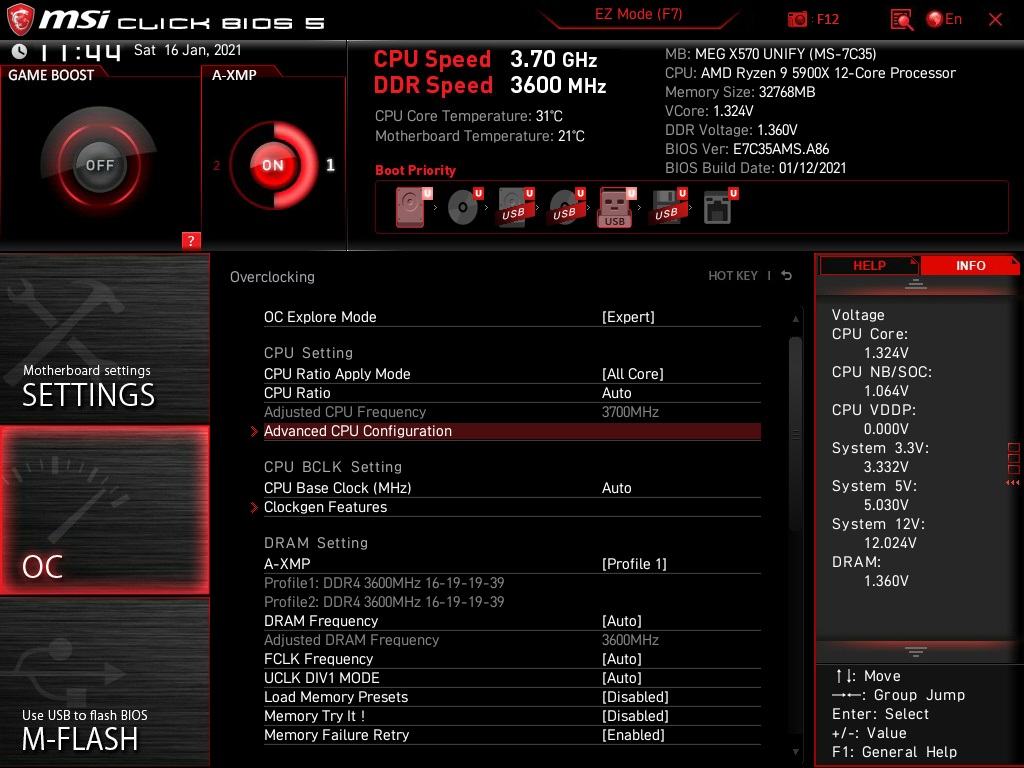The width and height of the screenshot is (1024, 768).
Task: Close the BIOS with the X button
Action: (995, 20)
